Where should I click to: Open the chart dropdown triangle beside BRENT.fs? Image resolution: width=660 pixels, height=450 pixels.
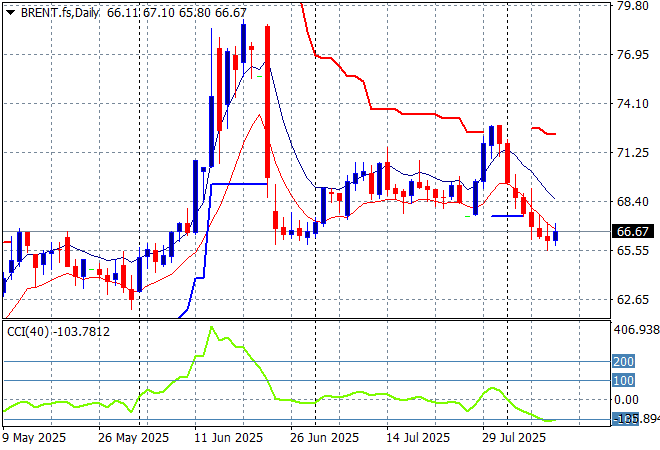click(11, 13)
